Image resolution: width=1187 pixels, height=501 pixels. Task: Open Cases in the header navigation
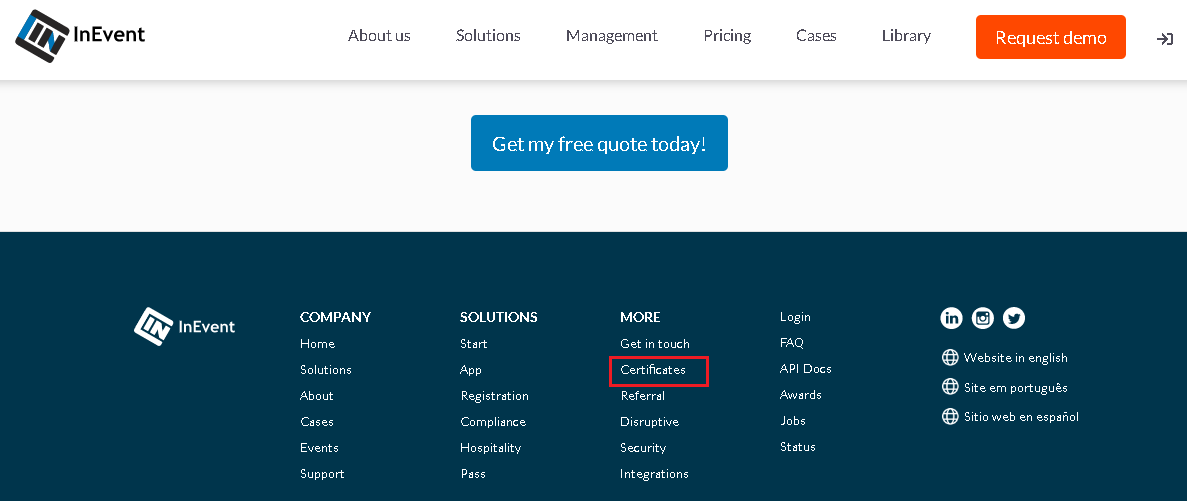pyautogui.click(x=816, y=36)
